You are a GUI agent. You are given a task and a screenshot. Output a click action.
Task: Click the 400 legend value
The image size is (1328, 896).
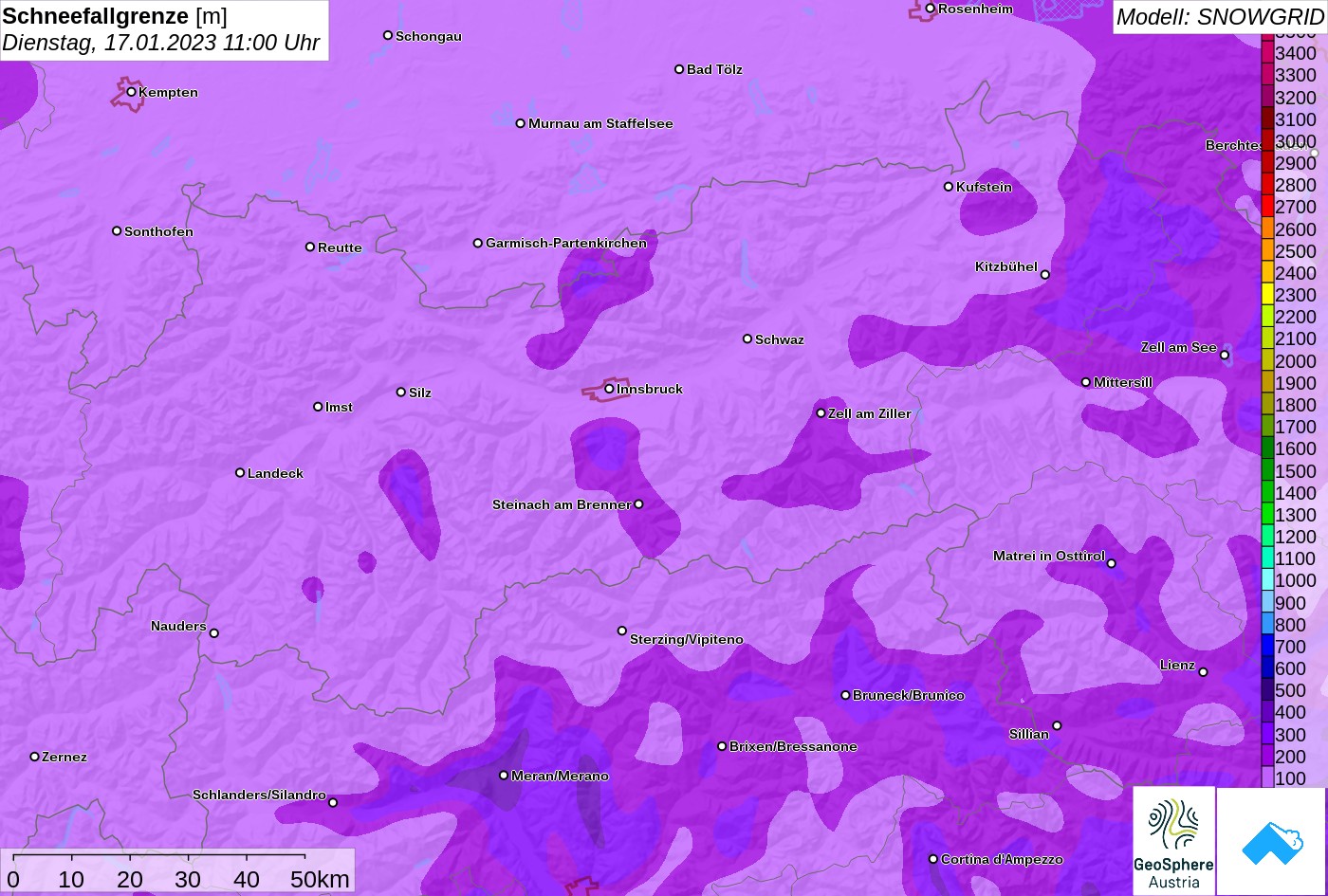click(1291, 712)
